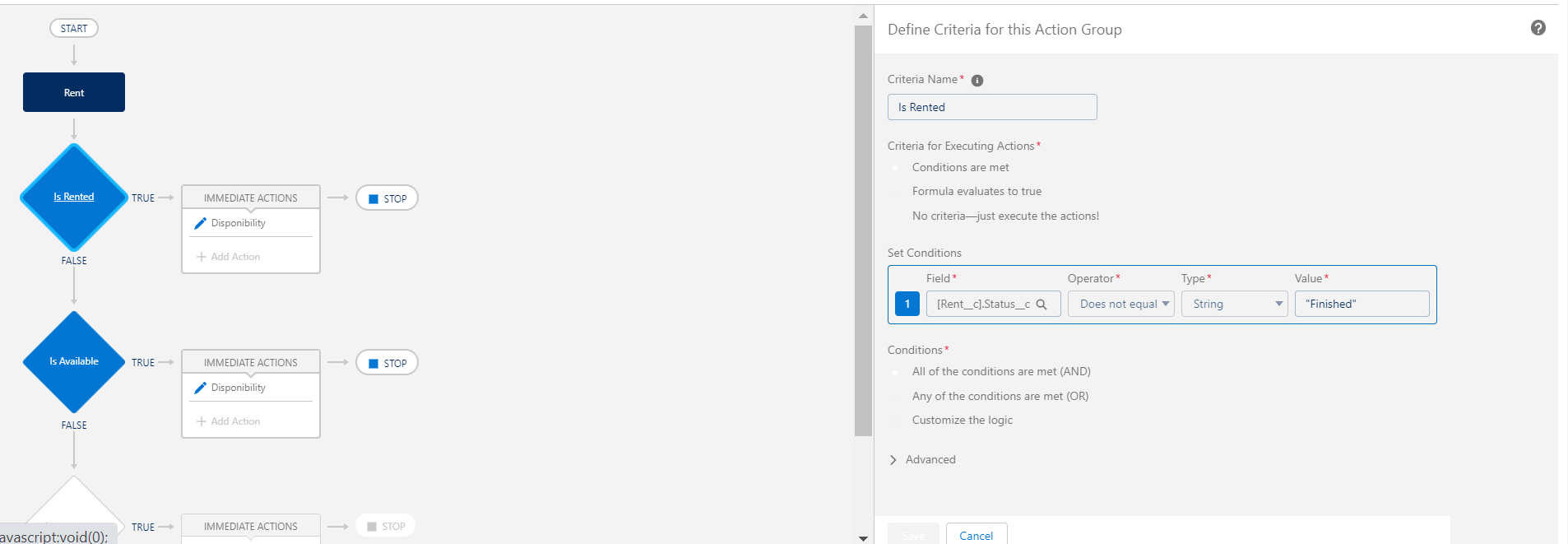Click pencil icon of Is Rented Disponibility action
Viewport: 1568px width, 544px height.
[x=200, y=224]
